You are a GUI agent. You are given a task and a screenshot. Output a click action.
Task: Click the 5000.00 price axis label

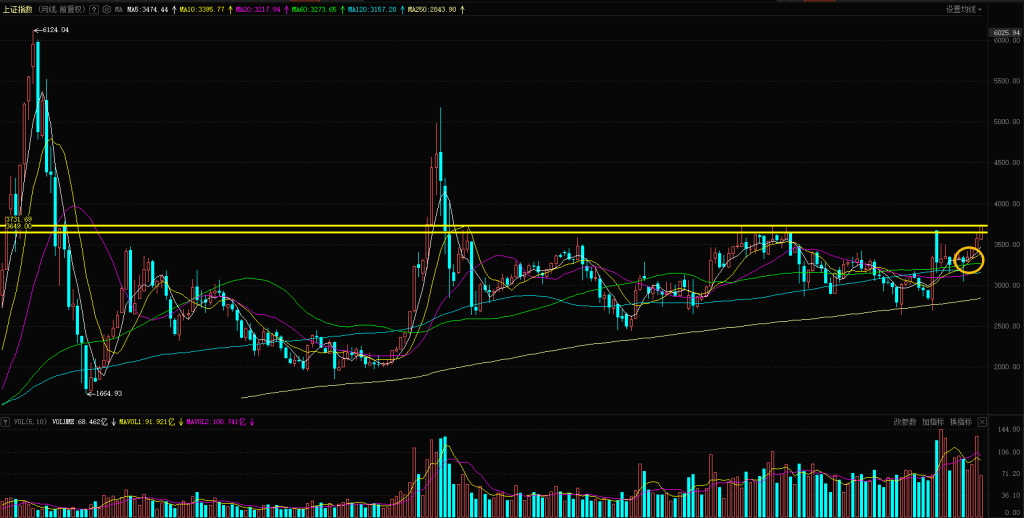click(x=1007, y=122)
